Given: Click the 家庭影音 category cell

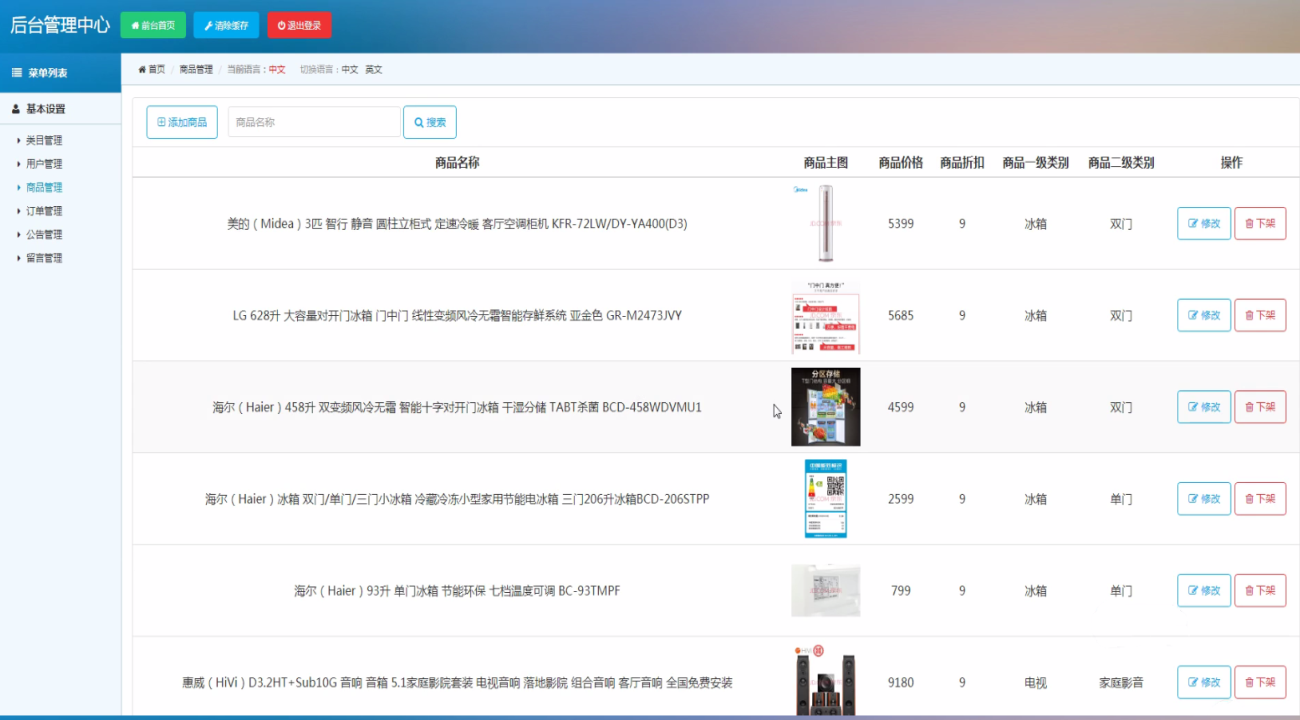Looking at the screenshot, I should click(x=1121, y=683).
